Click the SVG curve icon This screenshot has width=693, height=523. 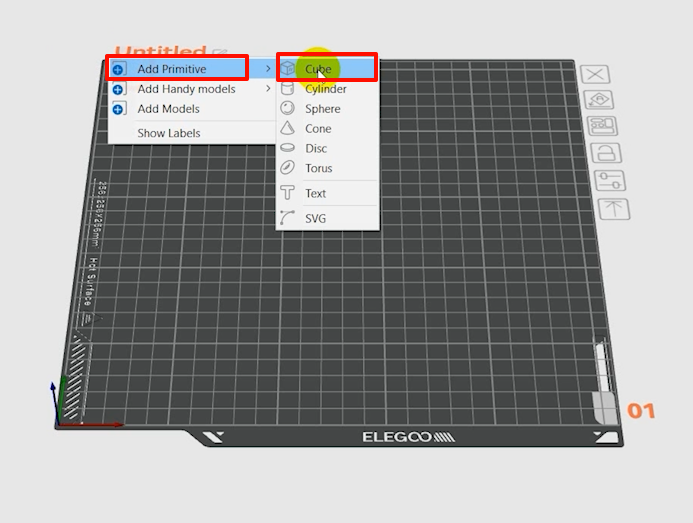pyautogui.click(x=288, y=218)
